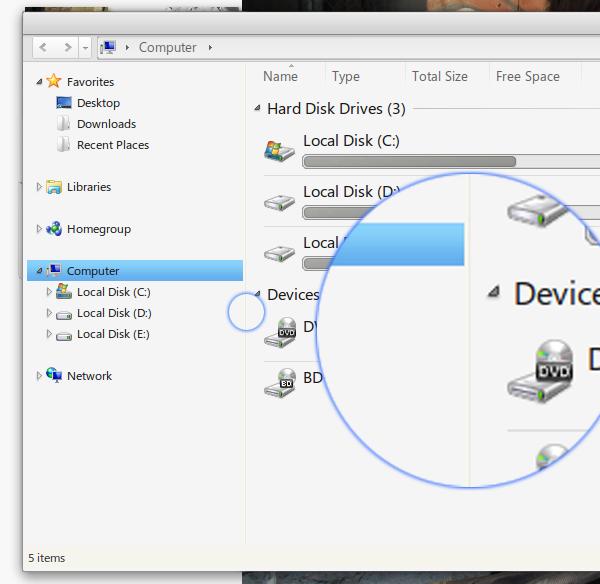The width and height of the screenshot is (600, 584).
Task: Click the BD drive icon in main pane
Action: (x=280, y=383)
